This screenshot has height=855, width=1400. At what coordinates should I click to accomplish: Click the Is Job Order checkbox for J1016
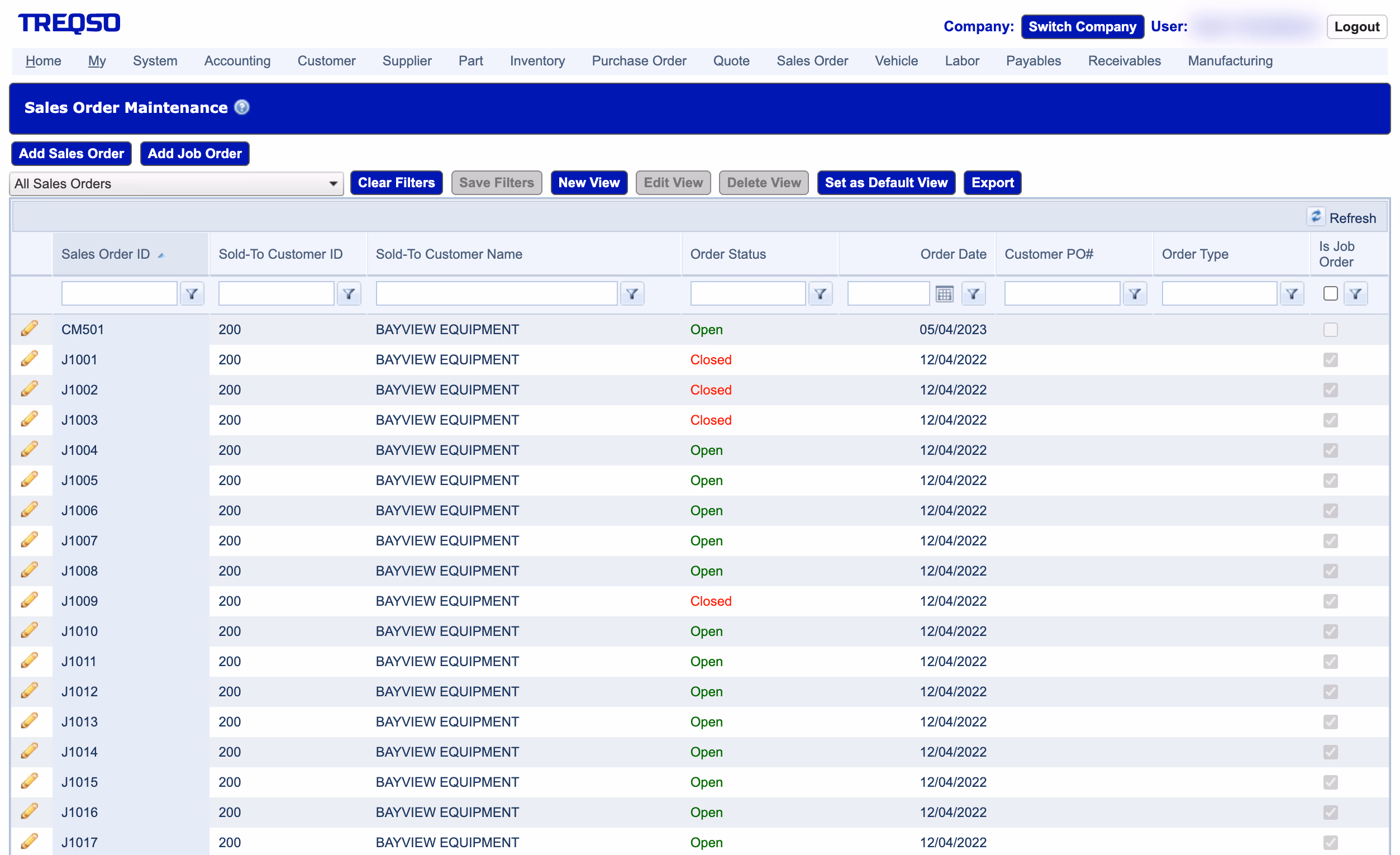tap(1330, 812)
